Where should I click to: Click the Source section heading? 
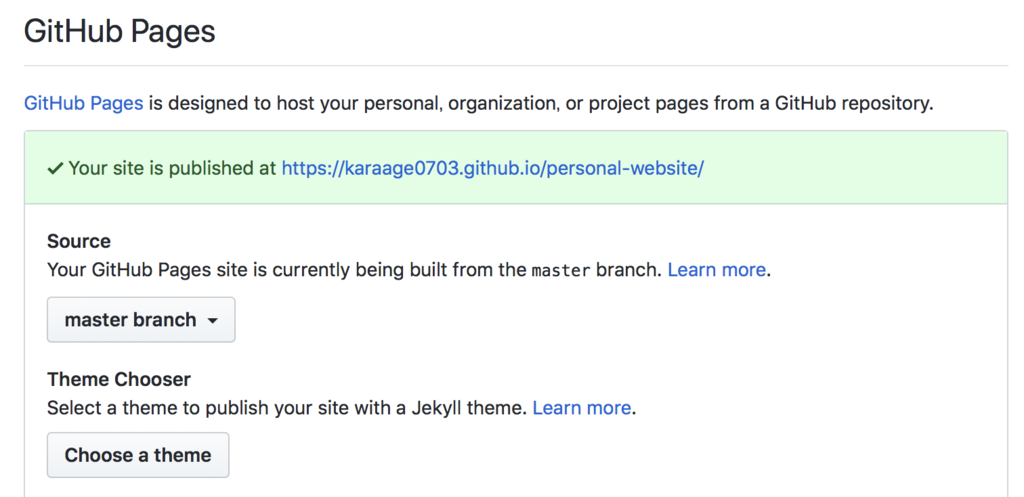[79, 241]
